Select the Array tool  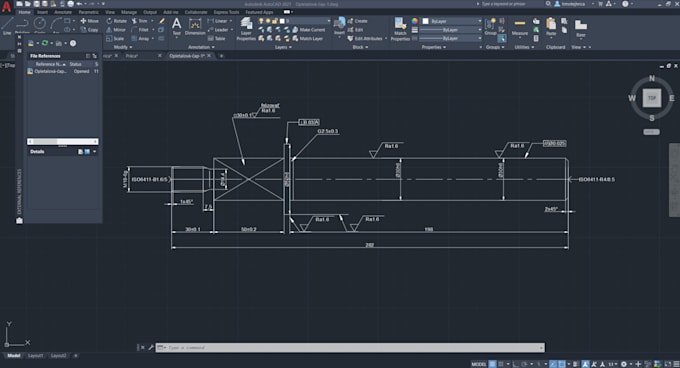[141, 38]
